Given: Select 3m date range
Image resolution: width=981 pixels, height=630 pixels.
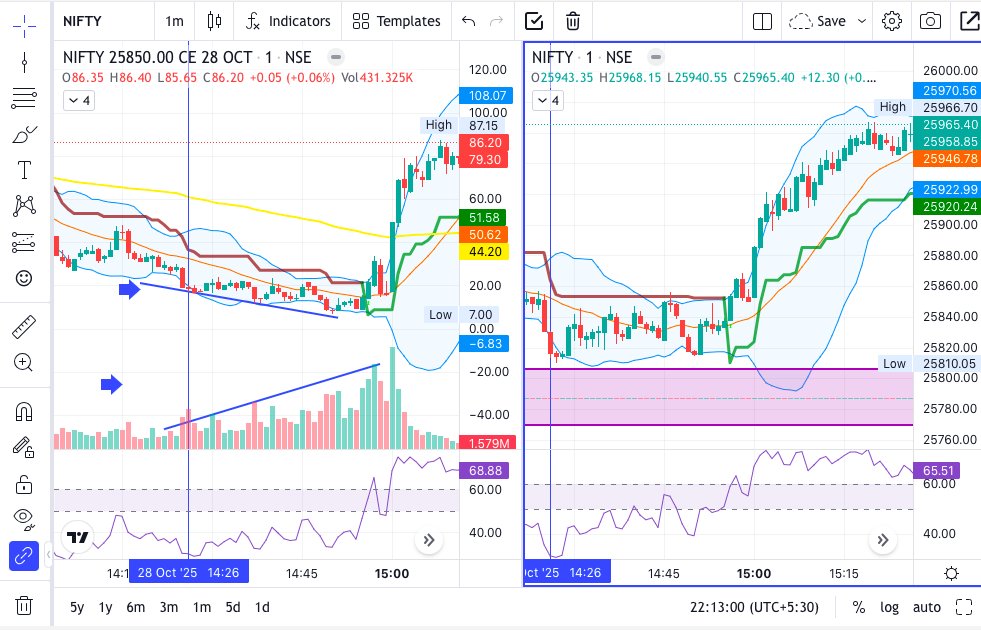Looking at the screenshot, I should [169, 607].
